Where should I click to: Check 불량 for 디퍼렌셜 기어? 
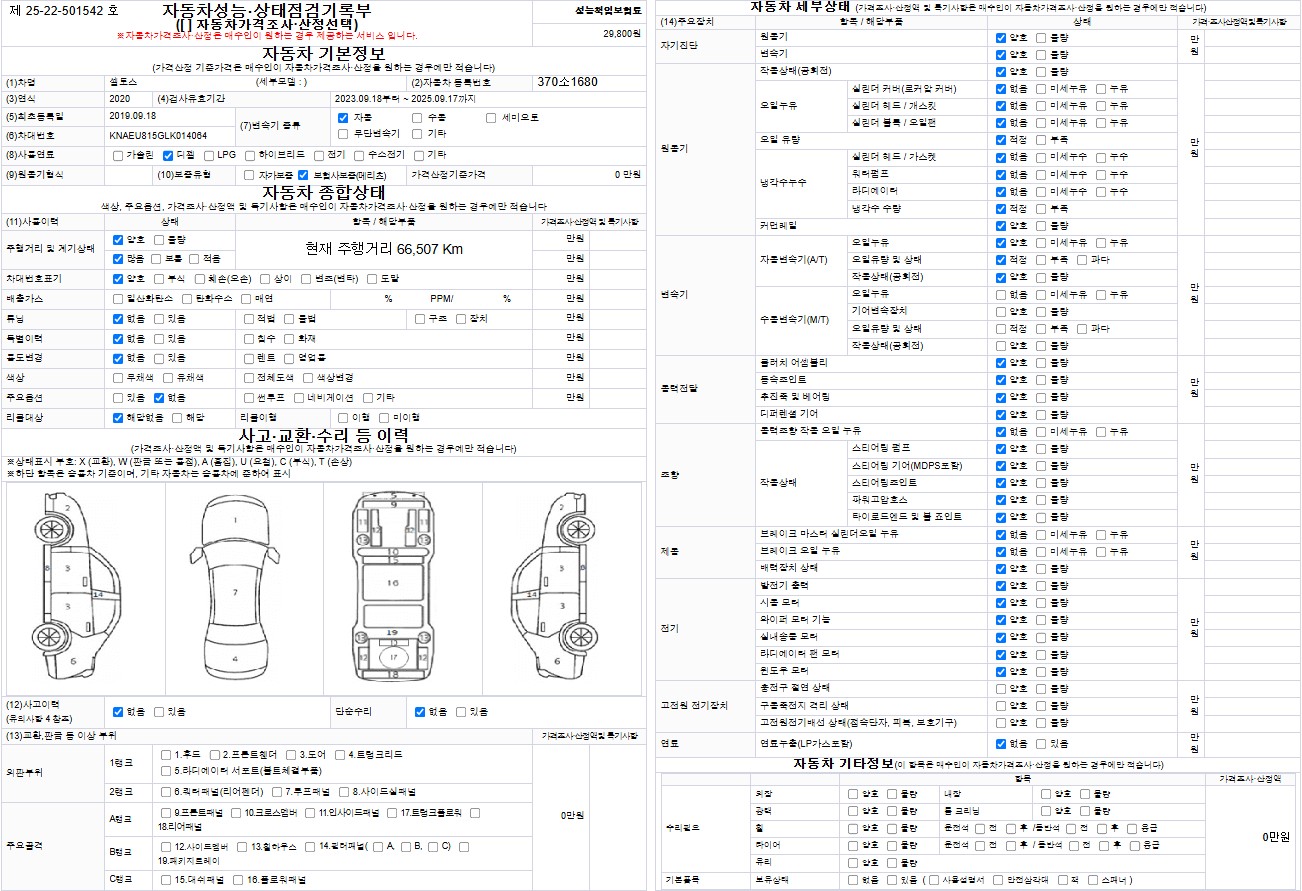(1040, 414)
